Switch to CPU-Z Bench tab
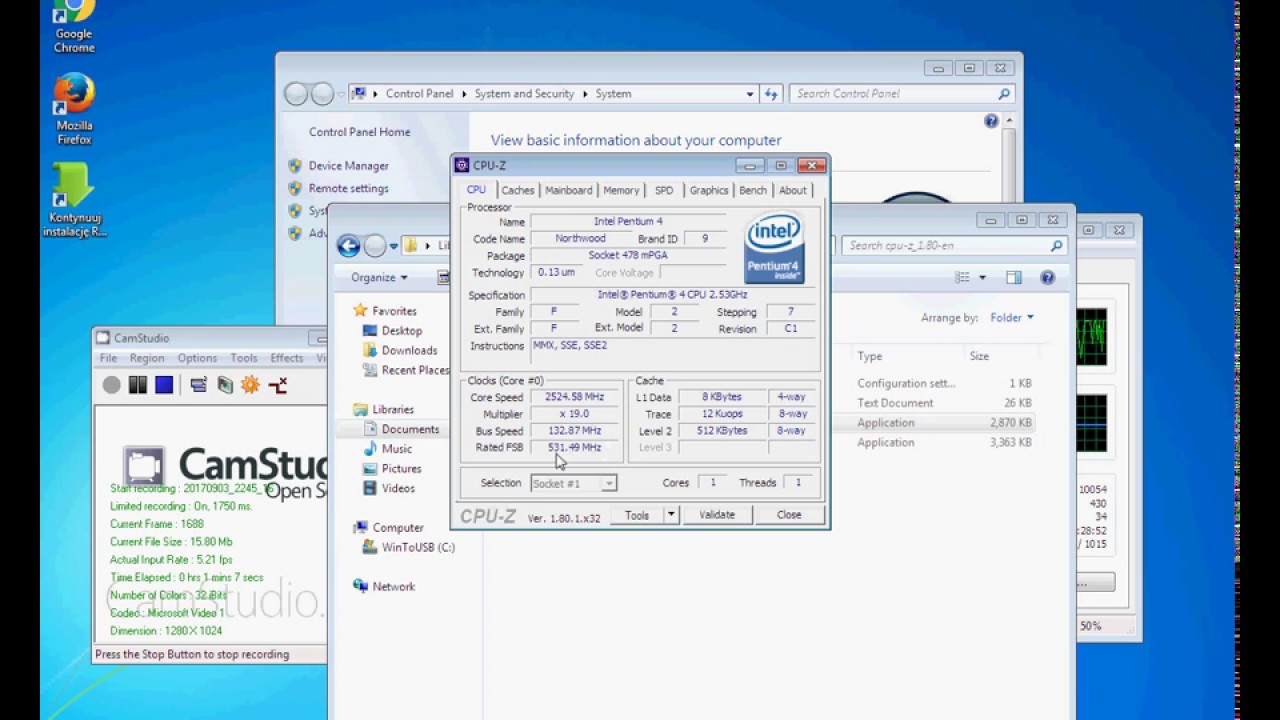1280x720 pixels. pos(753,190)
